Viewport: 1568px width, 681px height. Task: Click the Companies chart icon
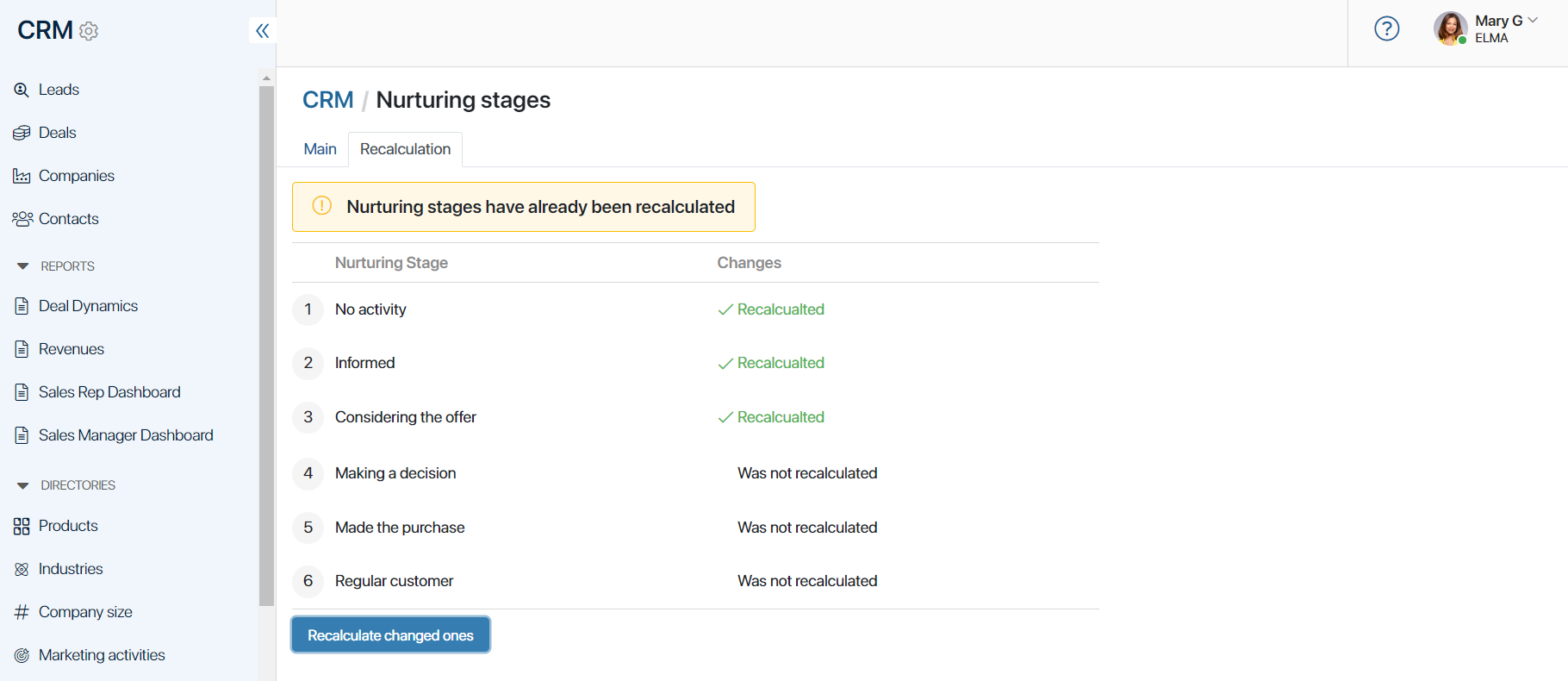click(x=22, y=176)
